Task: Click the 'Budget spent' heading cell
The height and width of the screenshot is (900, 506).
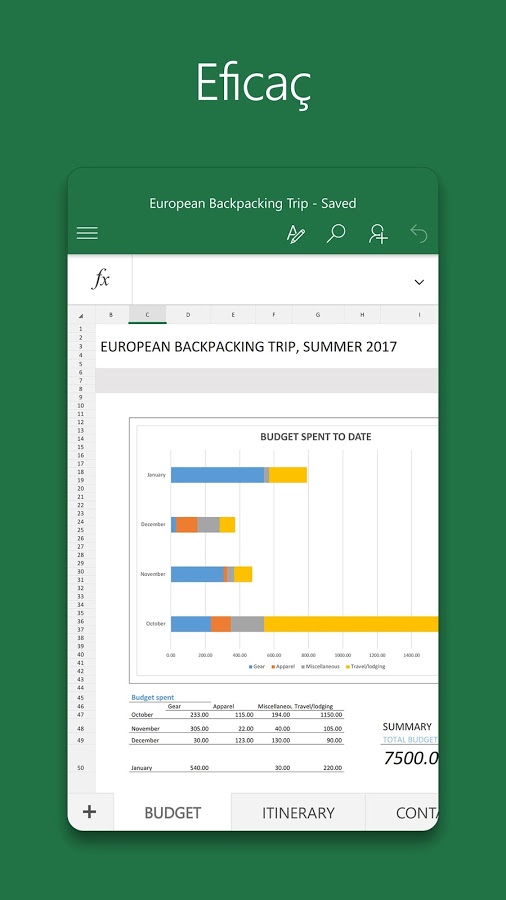Action: (x=153, y=697)
